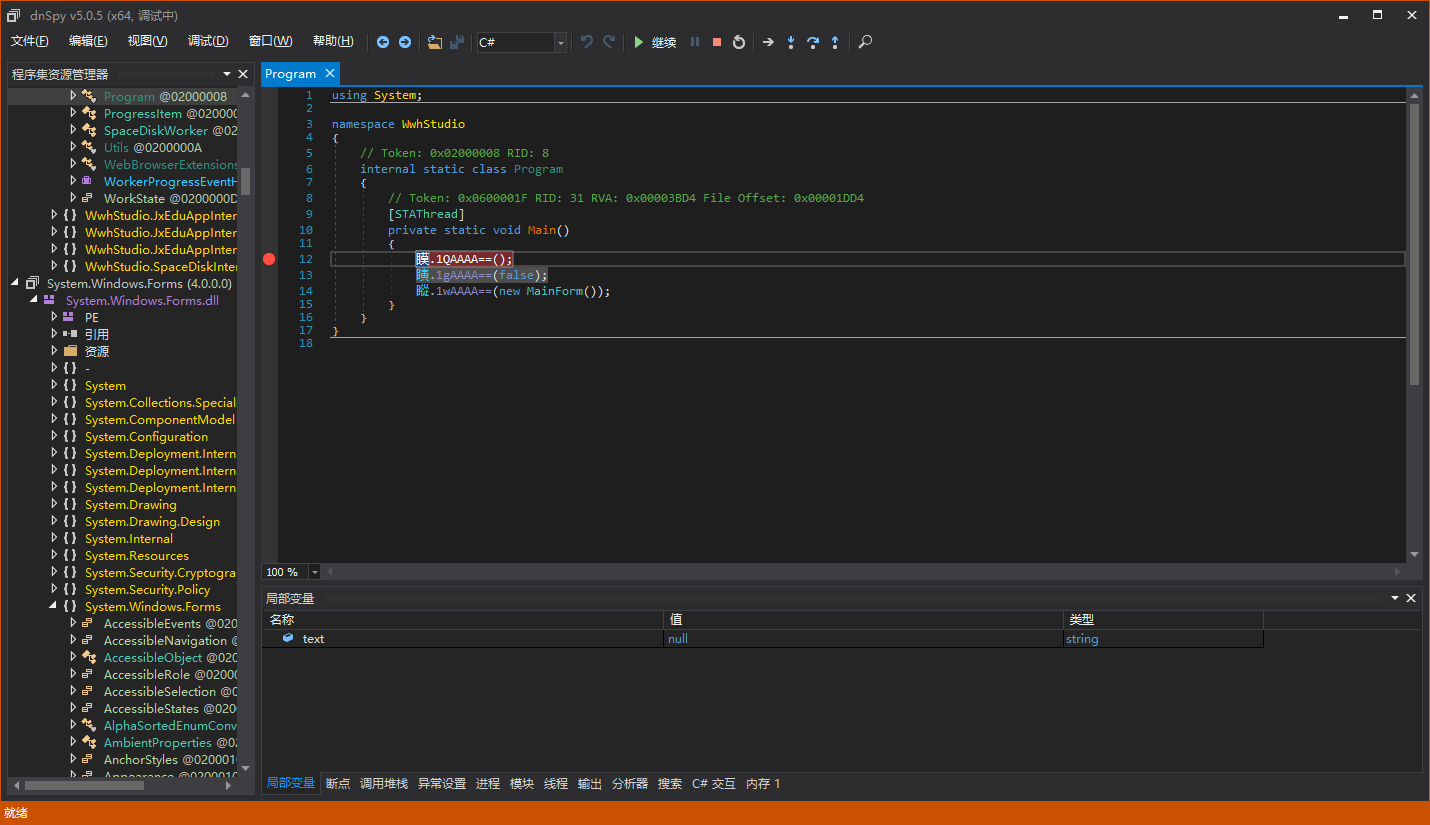Image resolution: width=1430 pixels, height=825 pixels.
Task: Step out of the current method
Action: 835,42
